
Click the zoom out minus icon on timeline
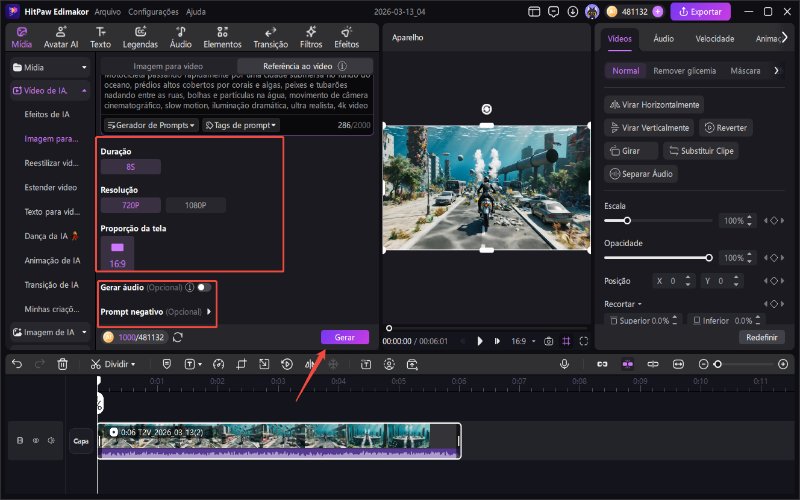[x=703, y=364]
